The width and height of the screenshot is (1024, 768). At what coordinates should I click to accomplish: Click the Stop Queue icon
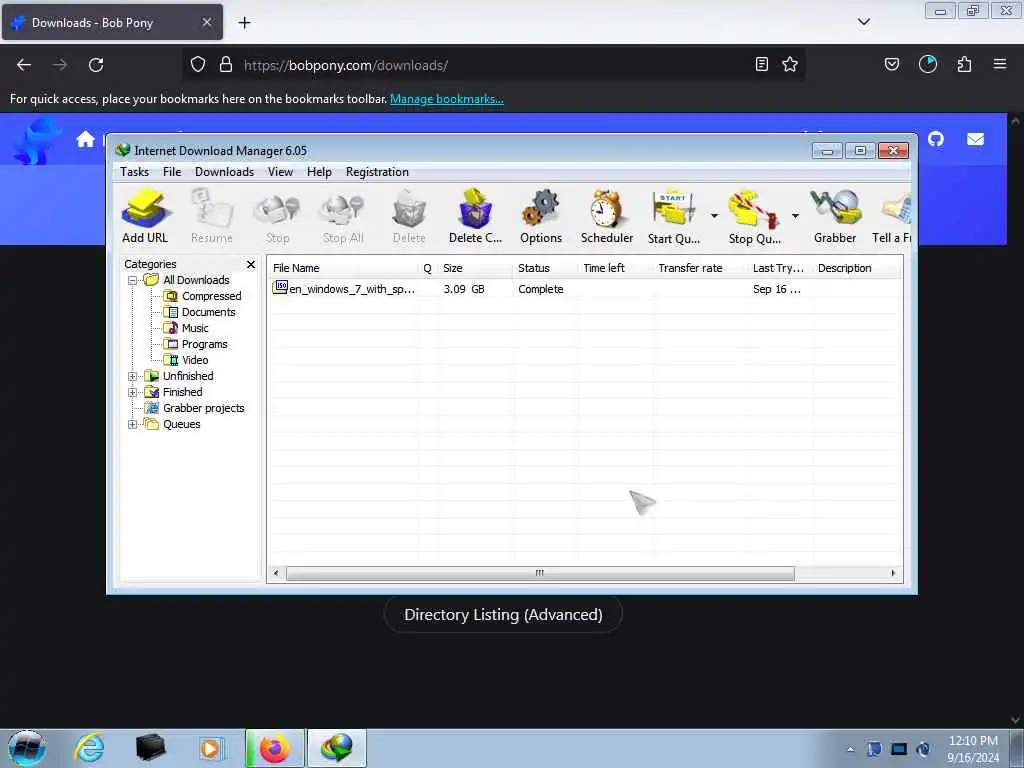pyautogui.click(x=754, y=216)
